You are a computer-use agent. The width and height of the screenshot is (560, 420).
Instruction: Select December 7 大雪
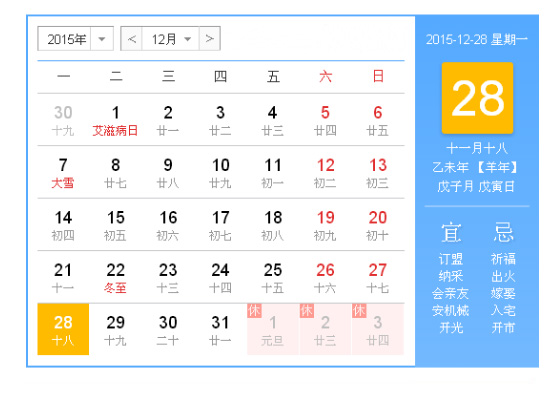[63, 173]
